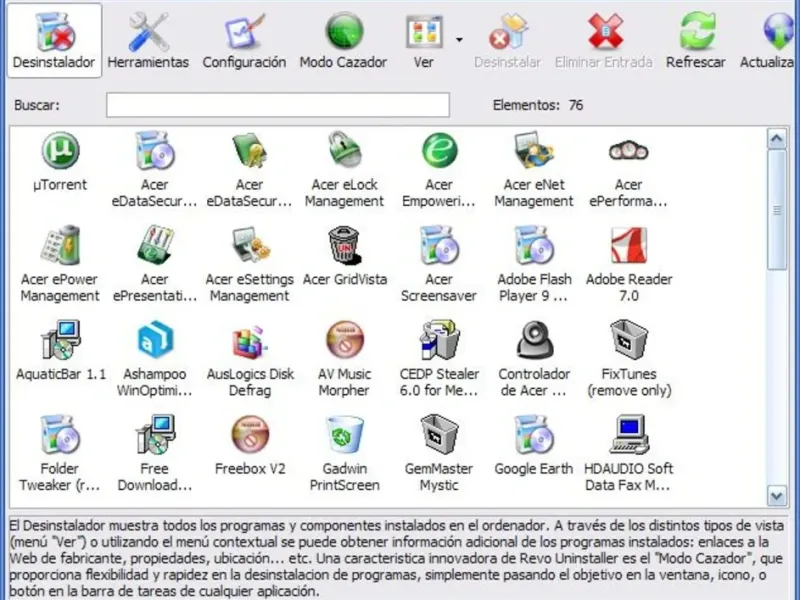The height and width of the screenshot is (600, 800).
Task: Select the µTorrent program icon
Action: (60, 150)
